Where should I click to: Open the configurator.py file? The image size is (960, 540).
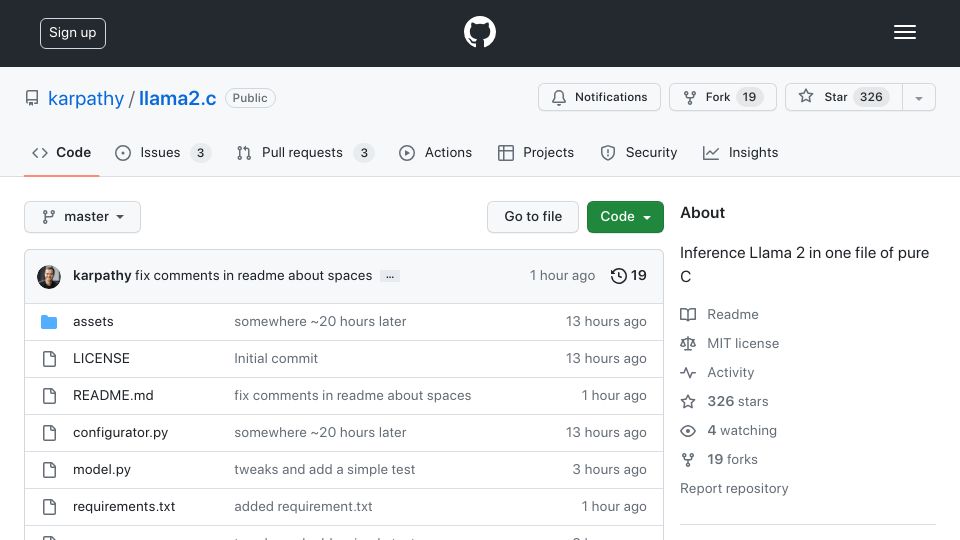tap(121, 432)
